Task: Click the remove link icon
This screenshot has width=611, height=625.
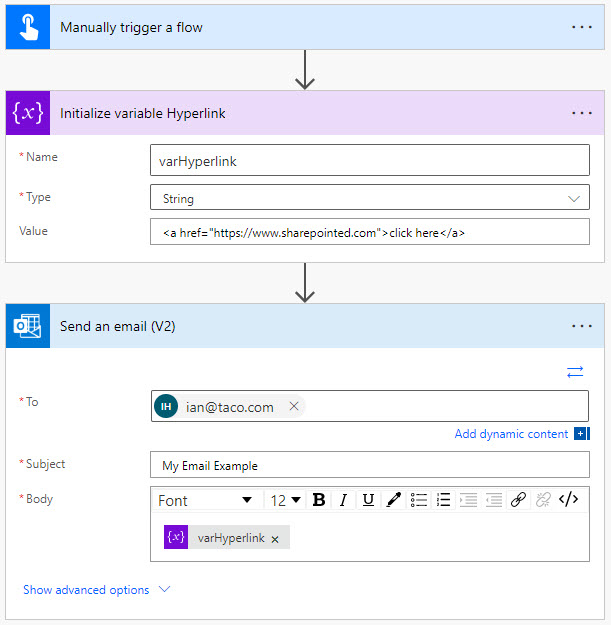Action: coord(543,499)
